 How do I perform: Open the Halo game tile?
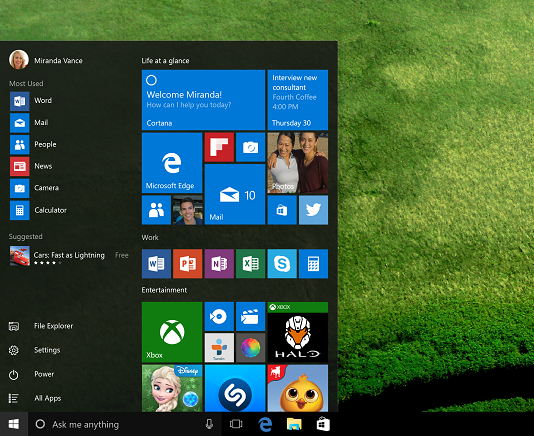point(298,332)
